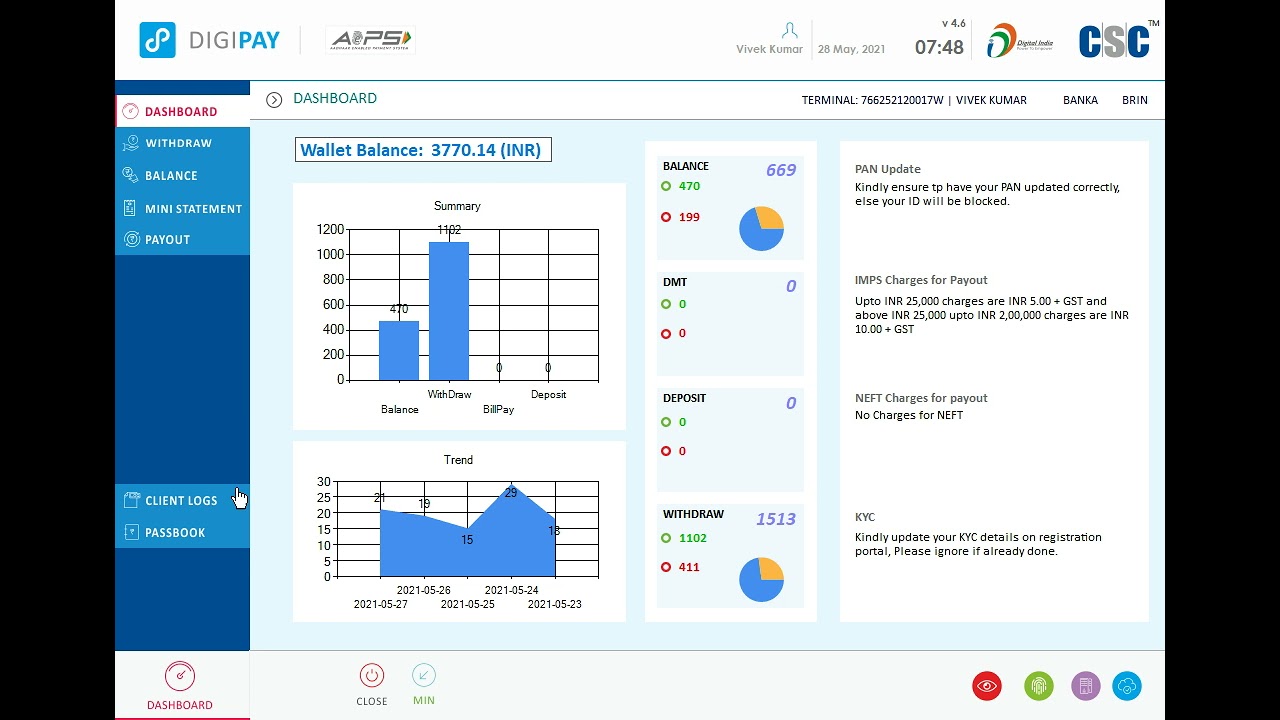Click the green fingerprint icon
1280x720 pixels.
(1039, 686)
